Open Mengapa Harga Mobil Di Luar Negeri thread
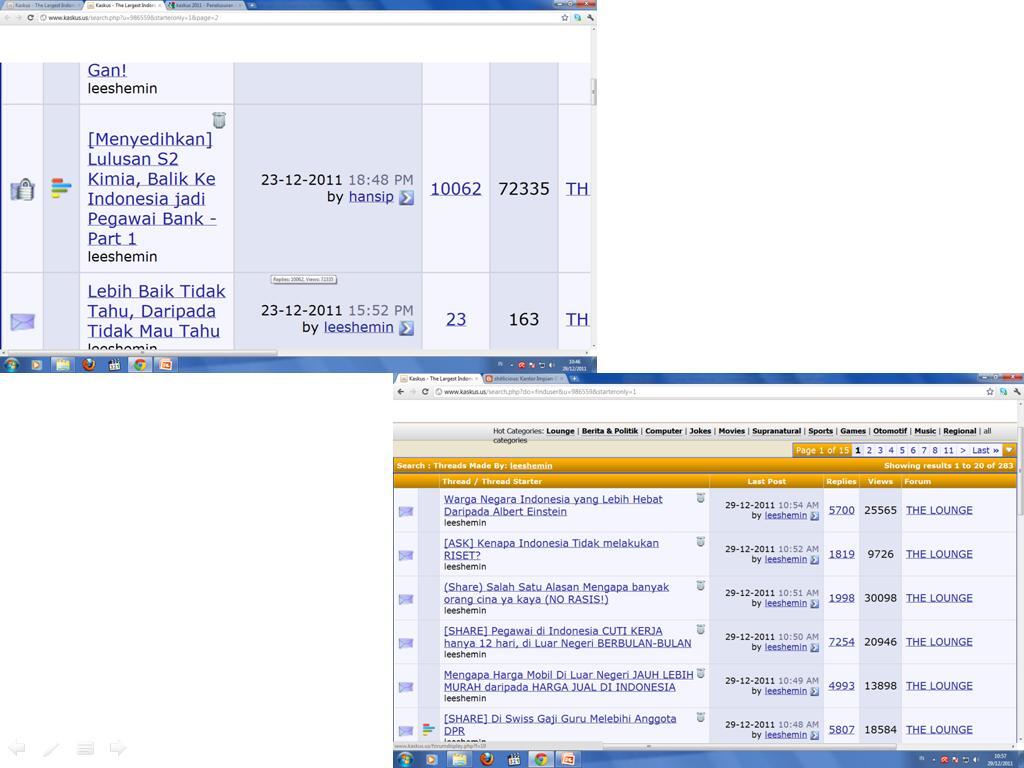Viewport: 1024px width, 768px height. (568, 680)
